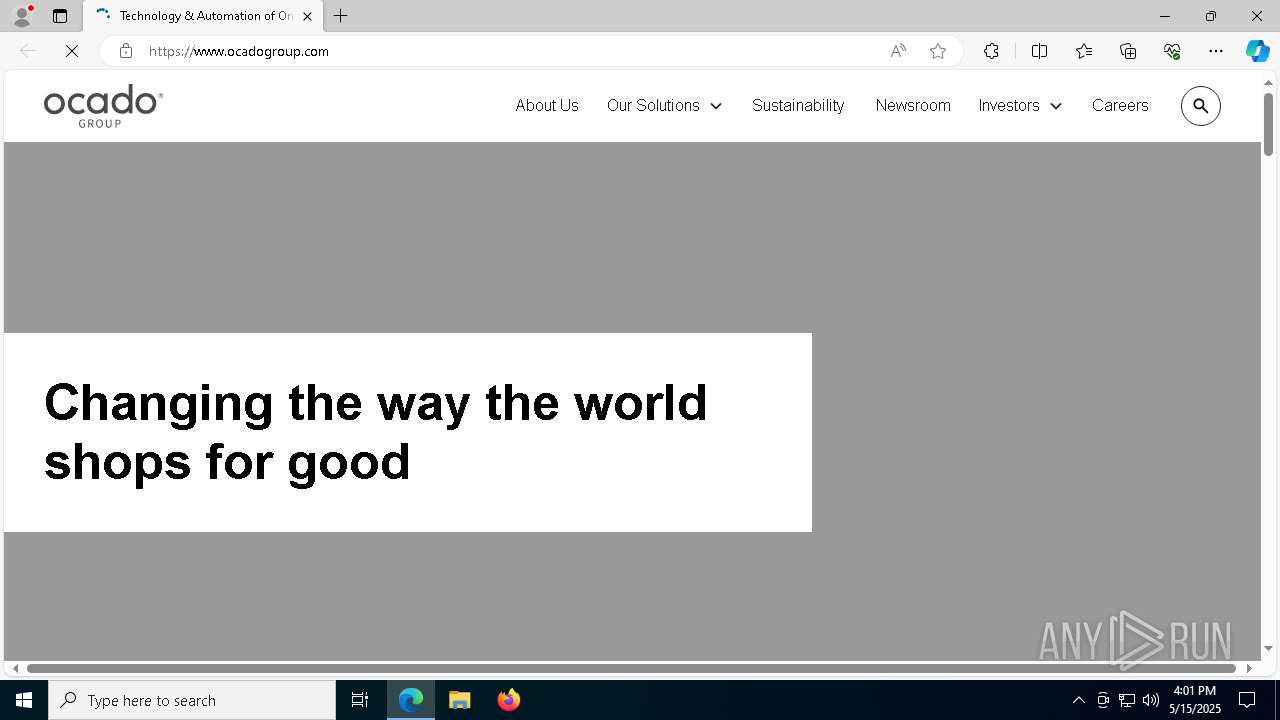Click the headline 'Changing the way the world'
Viewport: 1280px width, 720px height.
pos(376,403)
